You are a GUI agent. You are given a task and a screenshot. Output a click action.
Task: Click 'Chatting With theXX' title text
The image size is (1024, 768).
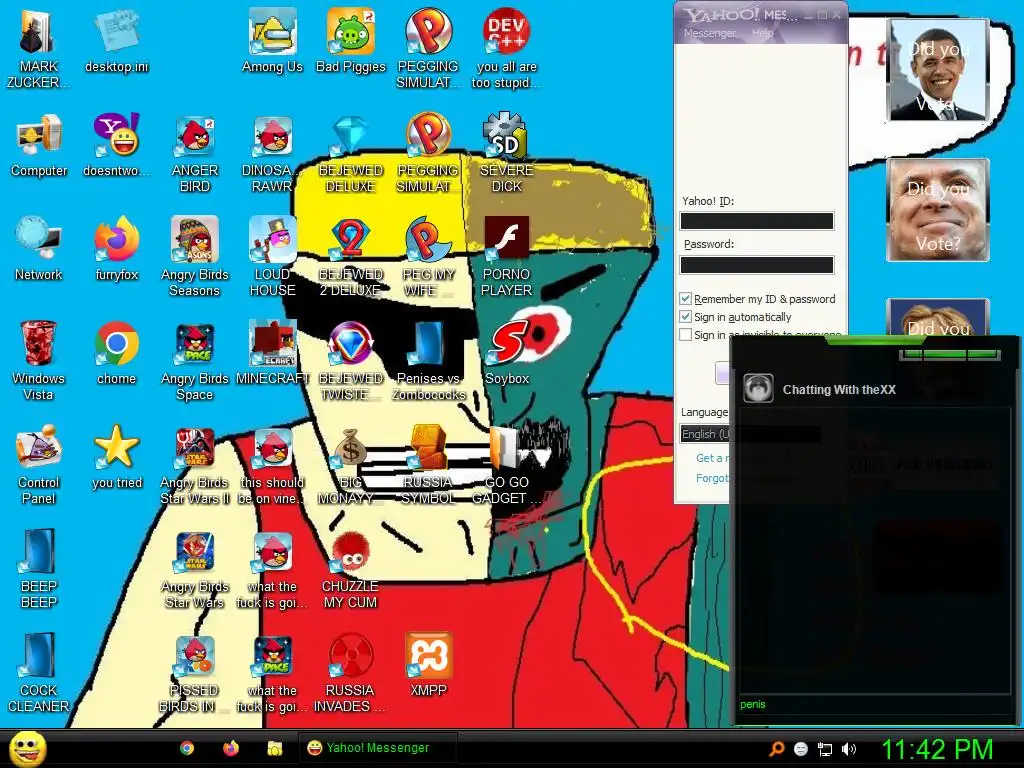[839, 390]
